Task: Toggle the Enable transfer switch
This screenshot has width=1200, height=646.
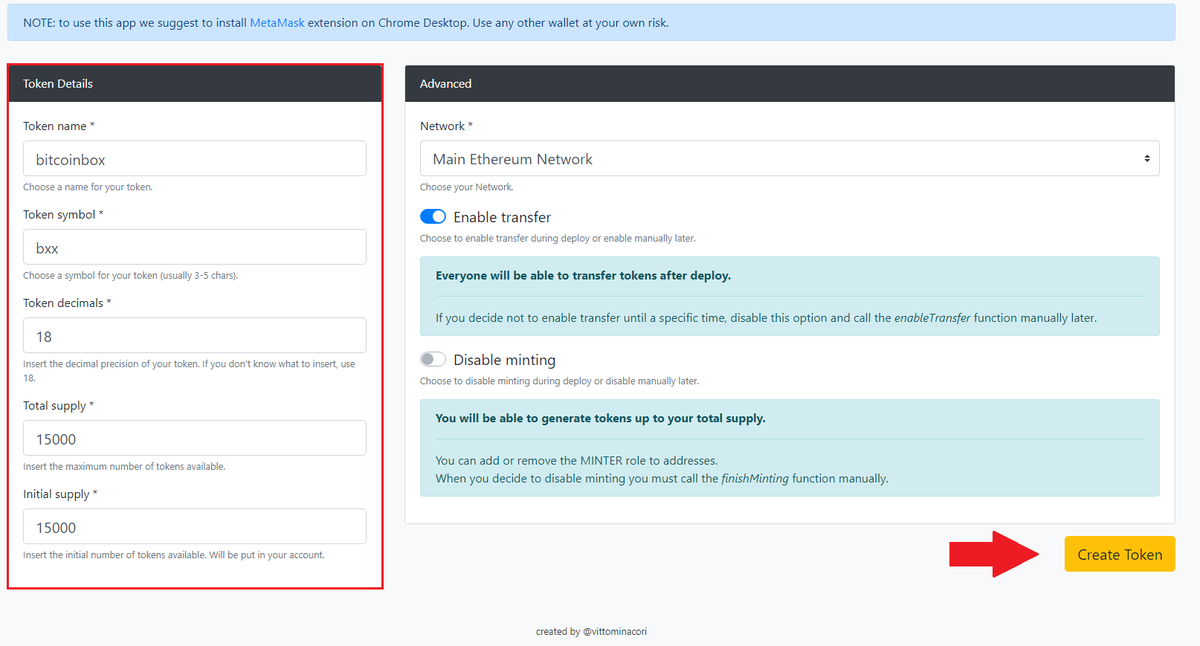Action: tap(433, 217)
